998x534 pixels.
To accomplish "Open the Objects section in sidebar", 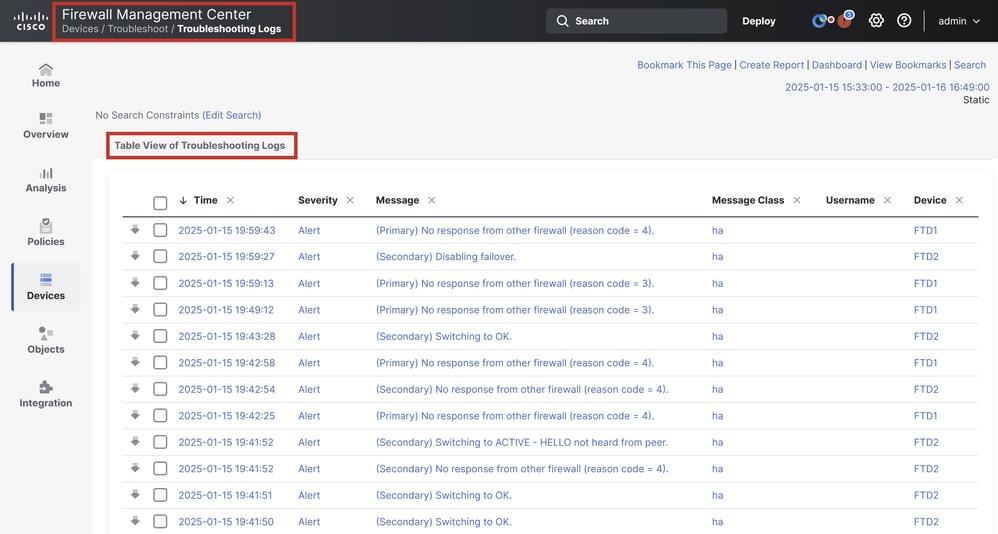I will [x=46, y=341].
